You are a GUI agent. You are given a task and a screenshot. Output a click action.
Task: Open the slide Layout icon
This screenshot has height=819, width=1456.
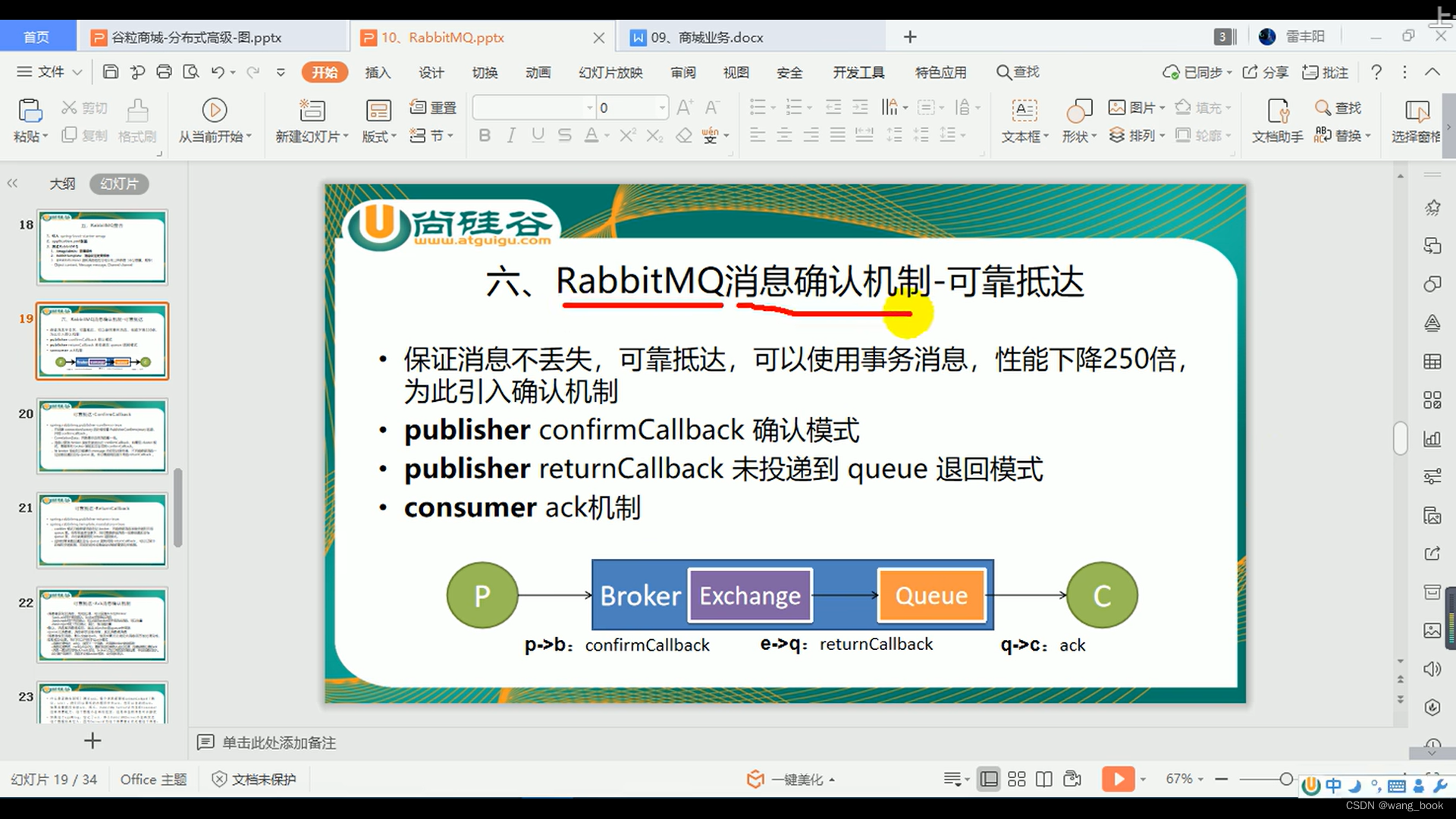tap(378, 111)
